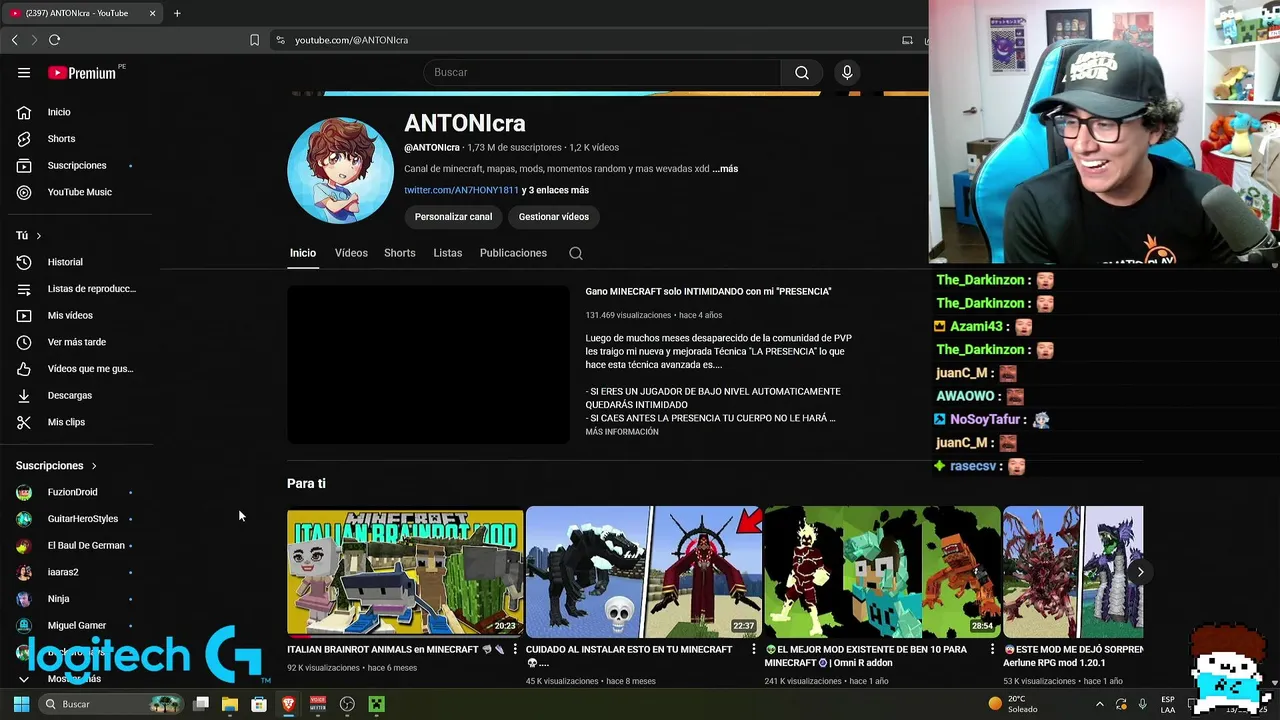
Task: Open Voicemeeter from taskbar
Action: [x=318, y=704]
